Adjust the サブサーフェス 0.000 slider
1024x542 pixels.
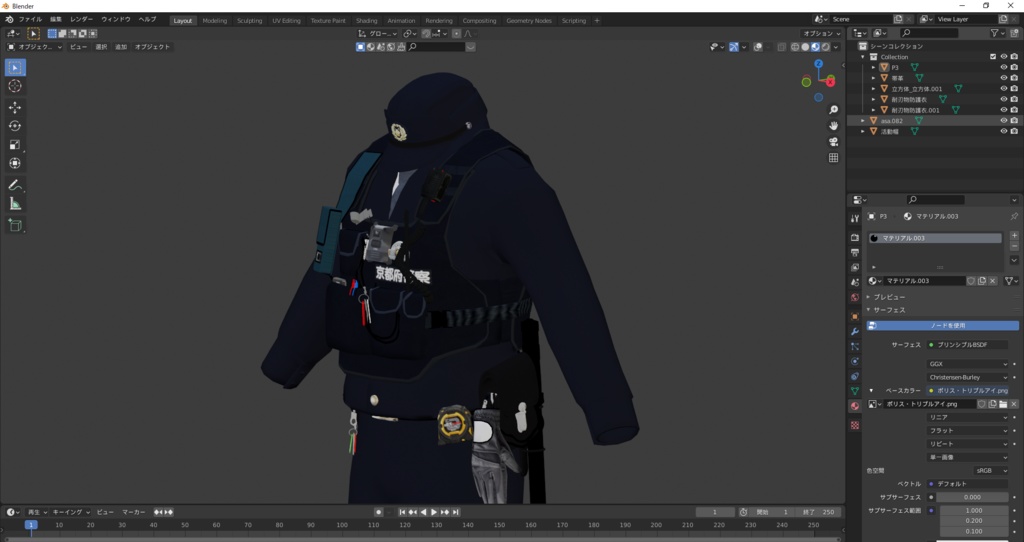972,498
